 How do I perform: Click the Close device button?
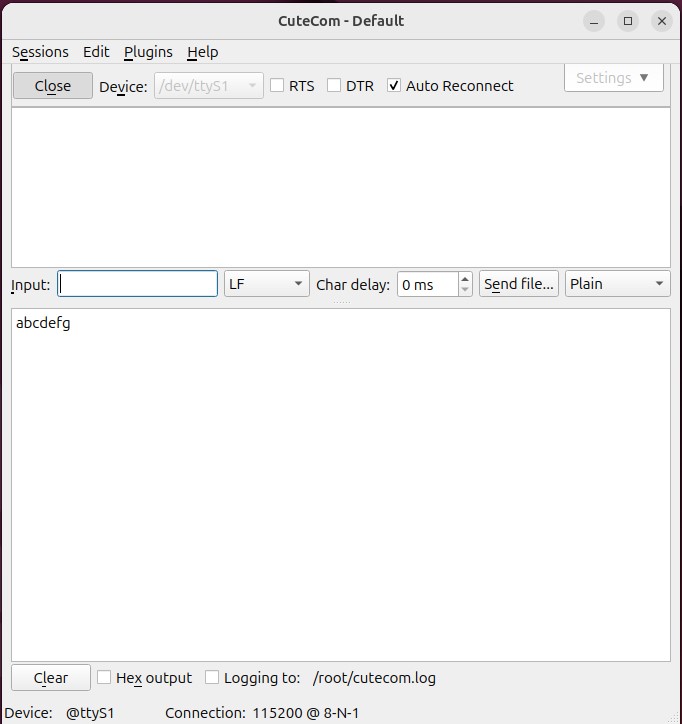[53, 86]
